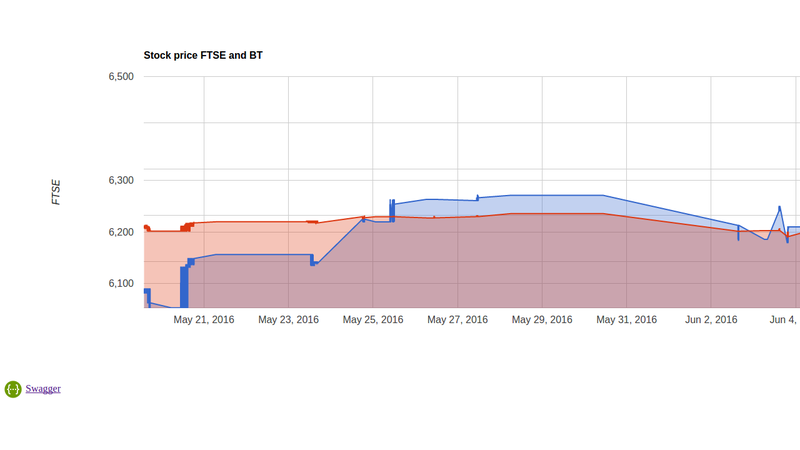The width and height of the screenshot is (800, 450).
Task: Click the green Swagger logo icon
Action: [x=13, y=389]
